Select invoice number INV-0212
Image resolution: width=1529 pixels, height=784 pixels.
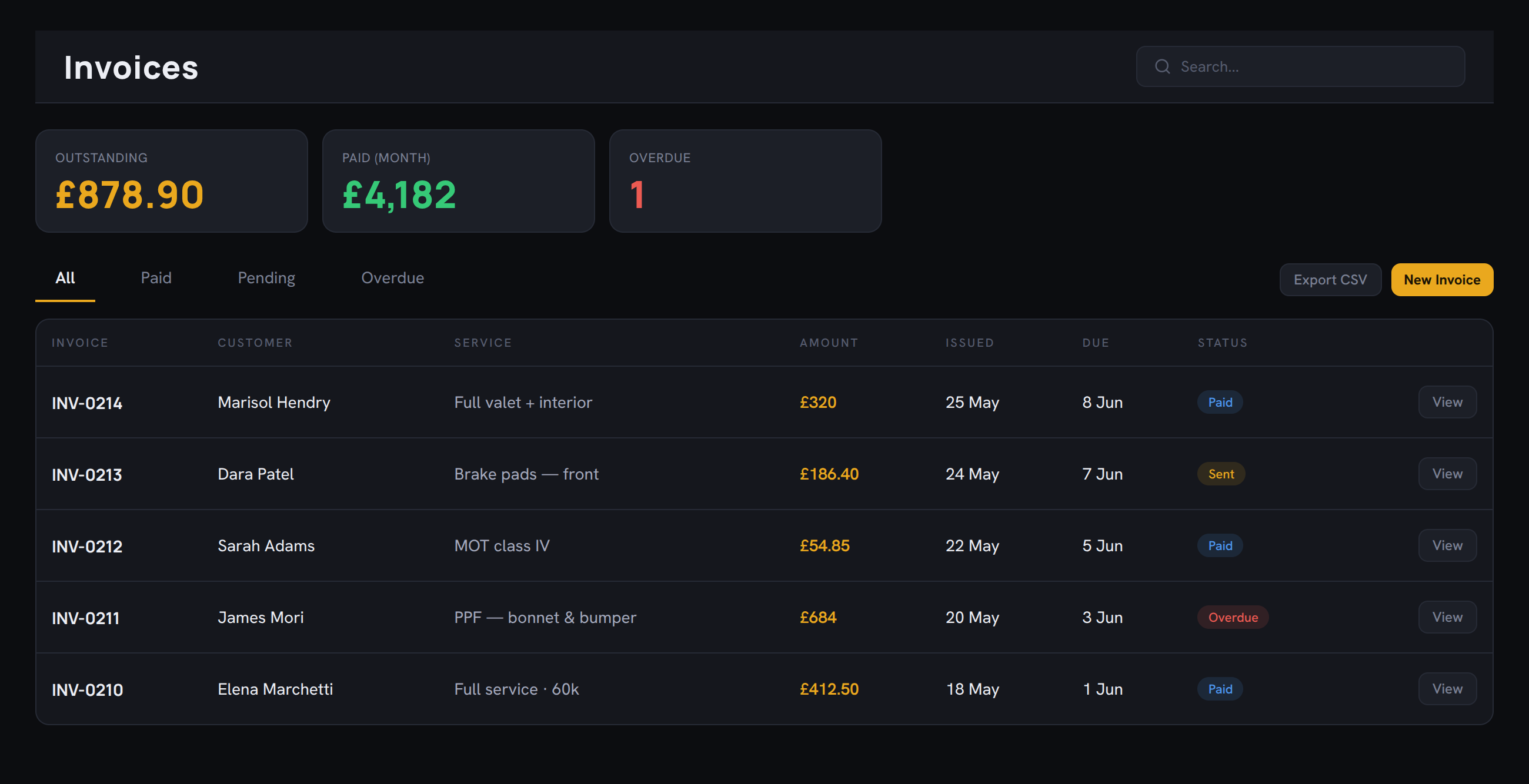[87, 547]
